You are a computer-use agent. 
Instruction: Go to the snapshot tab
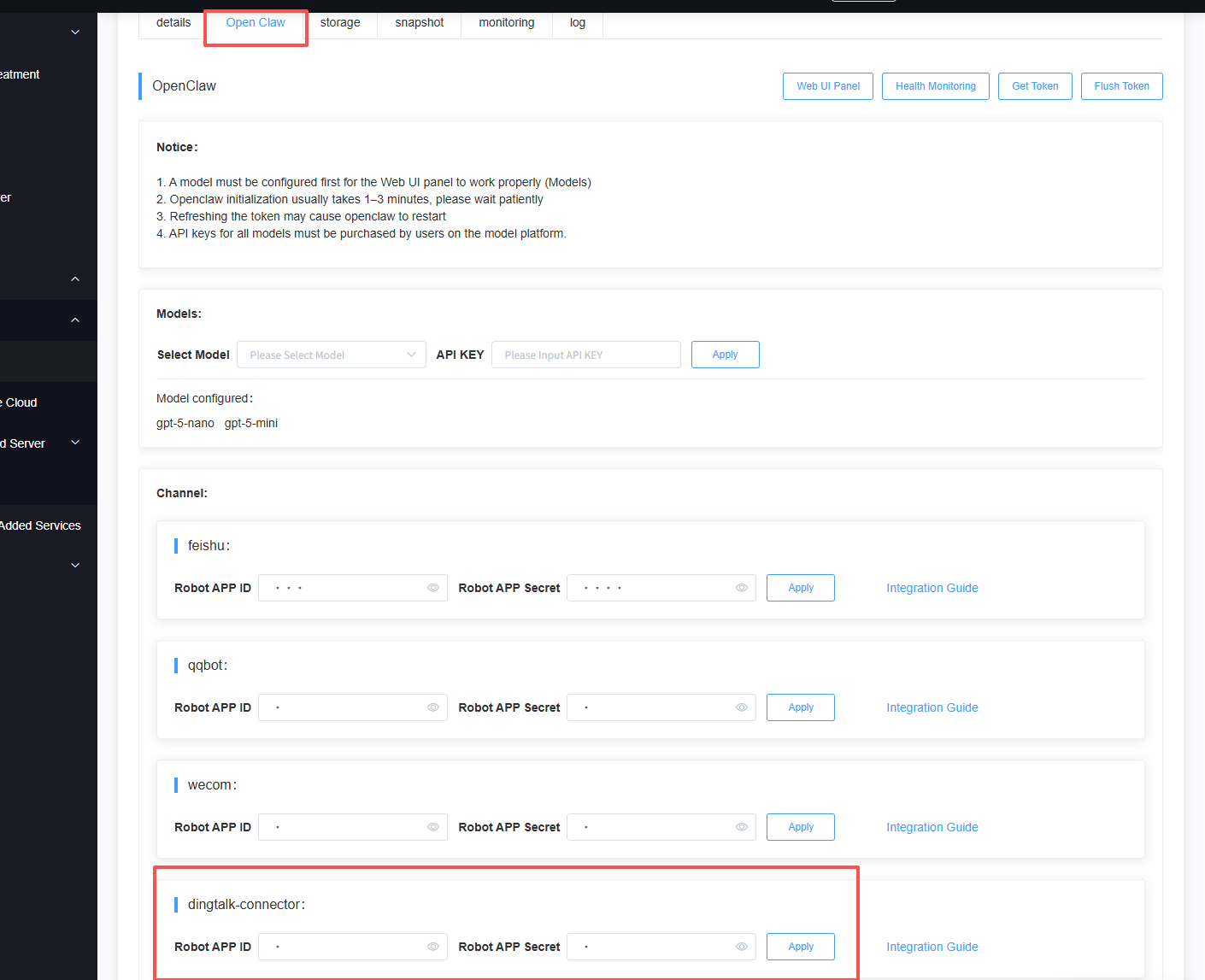419,23
